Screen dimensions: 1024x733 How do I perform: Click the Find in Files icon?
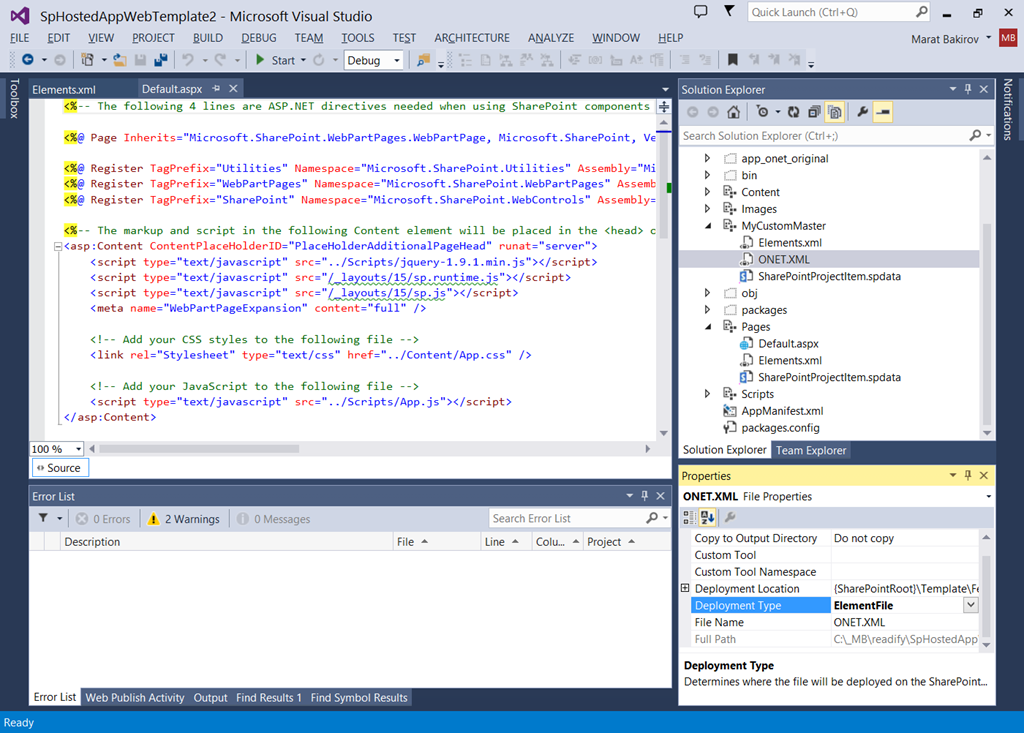click(x=423, y=59)
